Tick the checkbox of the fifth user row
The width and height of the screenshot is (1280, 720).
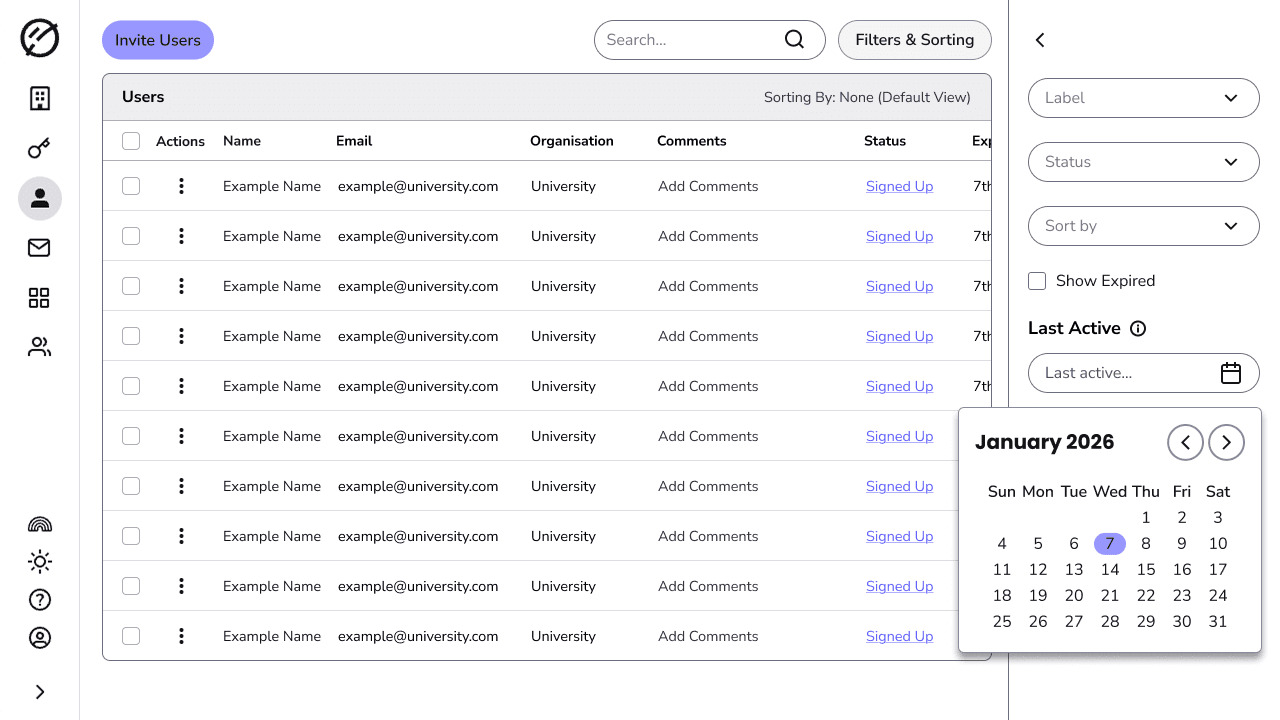tap(131, 386)
